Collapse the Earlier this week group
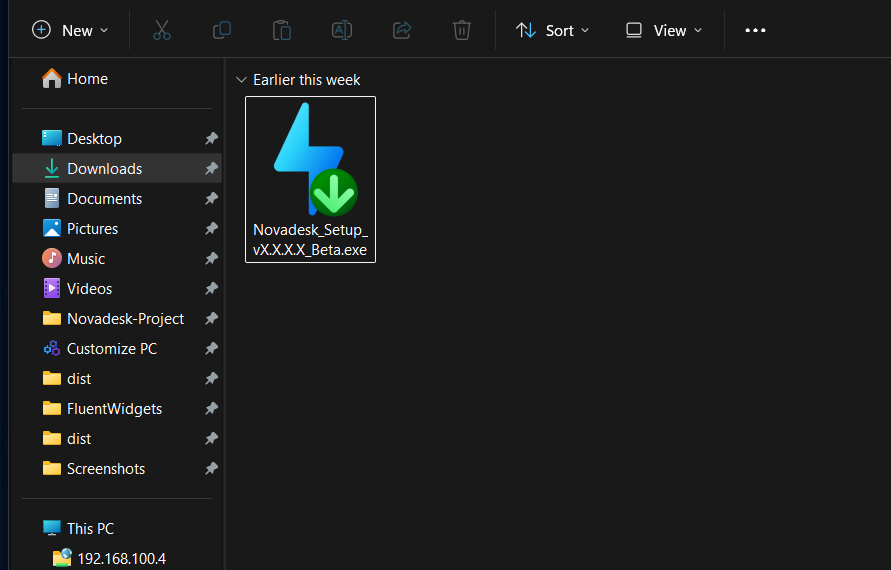Image resolution: width=891 pixels, height=570 pixels. tap(241, 80)
